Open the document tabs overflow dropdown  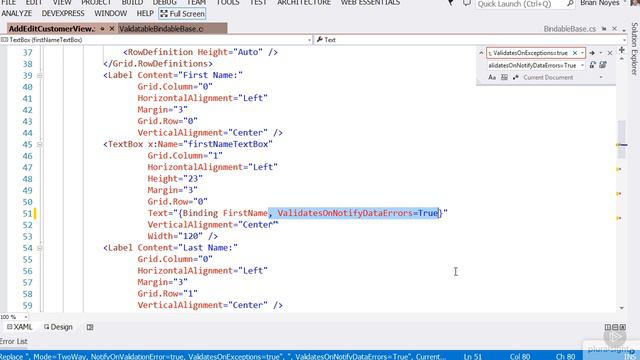[x=624, y=30]
